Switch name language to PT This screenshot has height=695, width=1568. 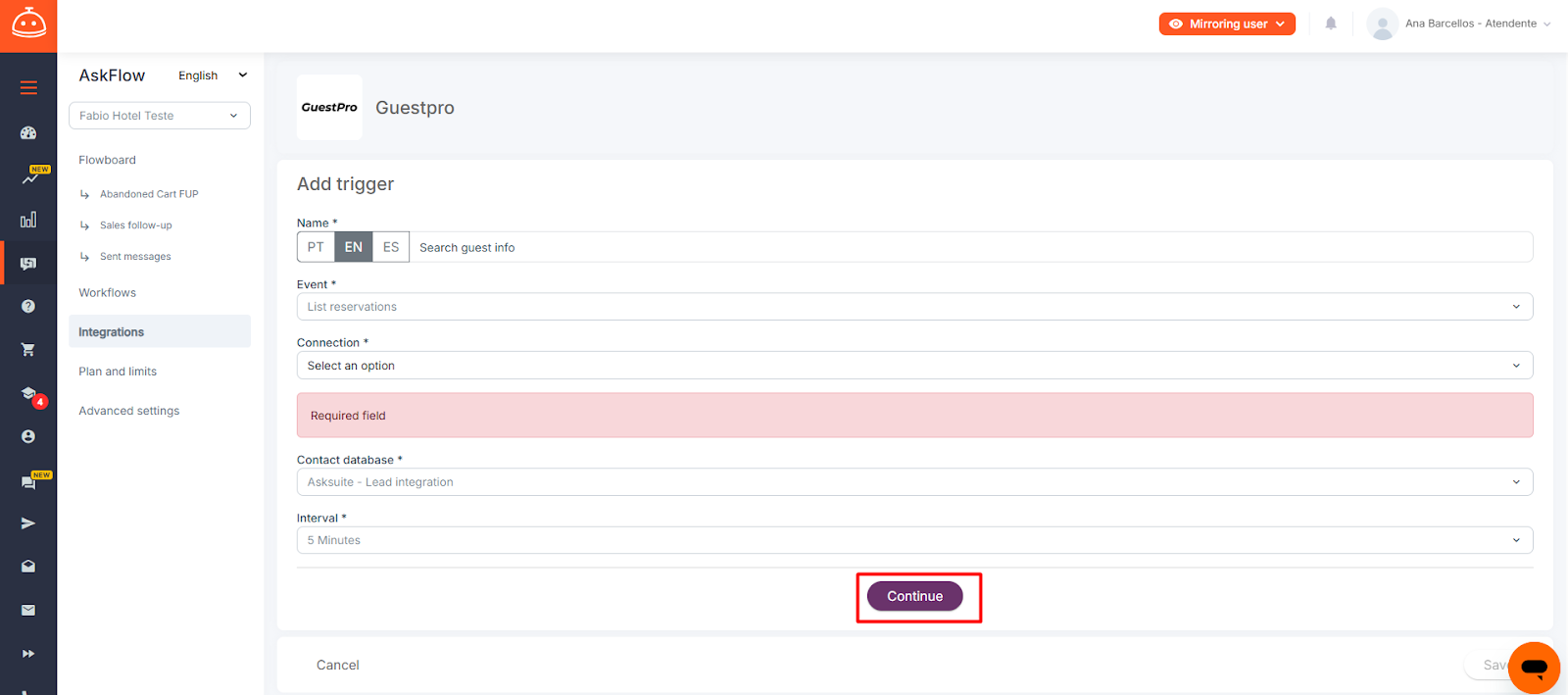(316, 247)
